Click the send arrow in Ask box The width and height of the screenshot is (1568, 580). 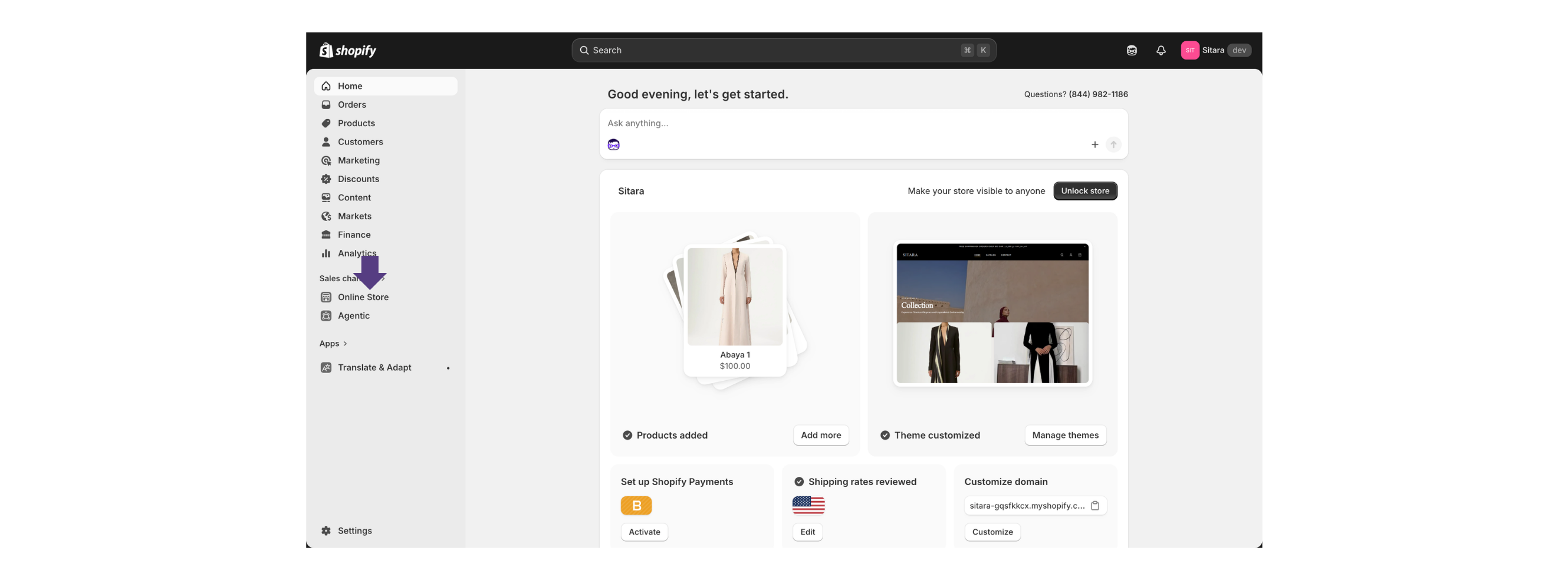(x=1113, y=145)
